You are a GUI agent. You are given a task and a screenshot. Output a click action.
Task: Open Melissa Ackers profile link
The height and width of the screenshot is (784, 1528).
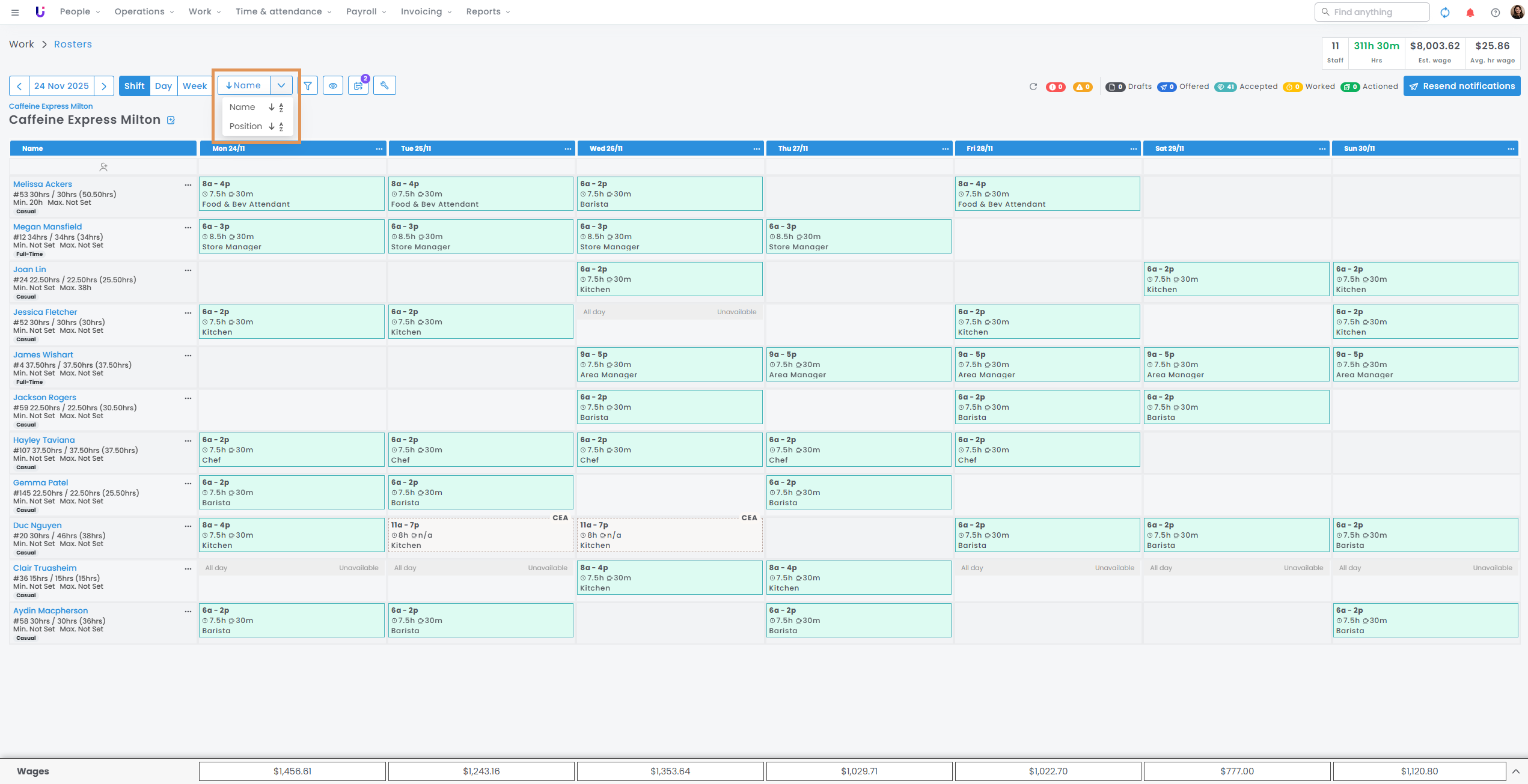point(43,184)
